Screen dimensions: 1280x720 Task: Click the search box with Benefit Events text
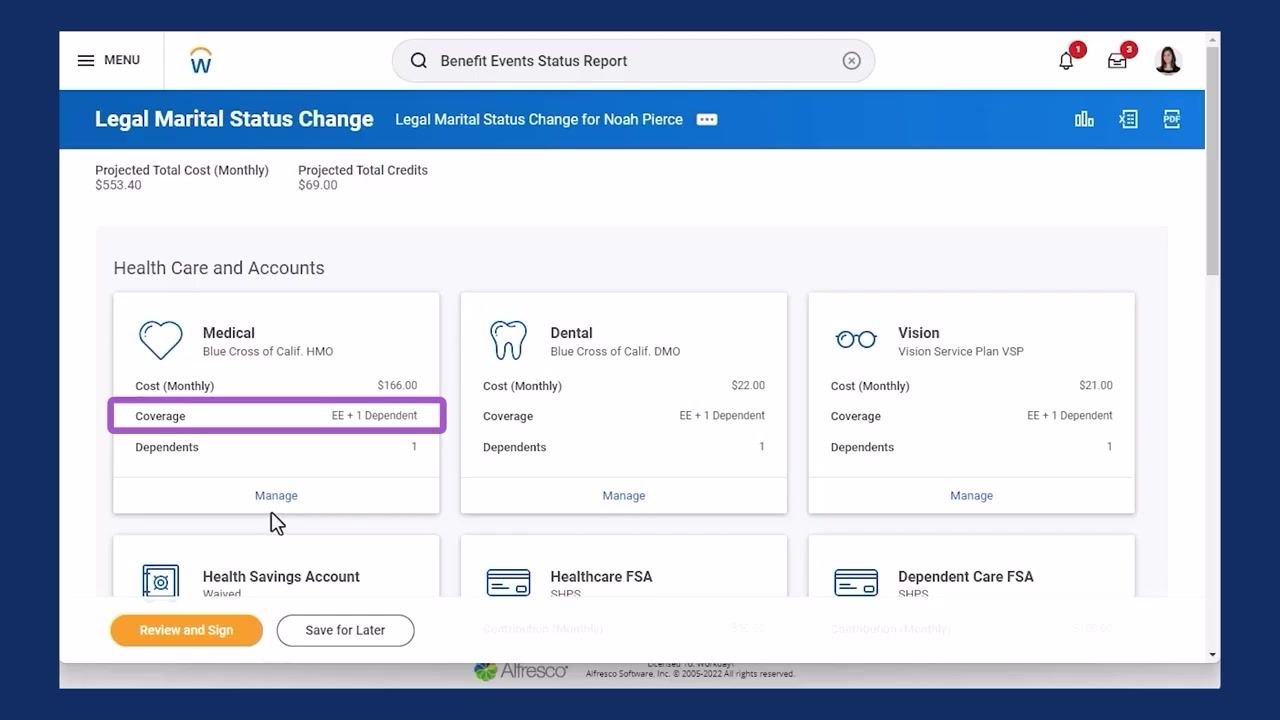click(633, 61)
